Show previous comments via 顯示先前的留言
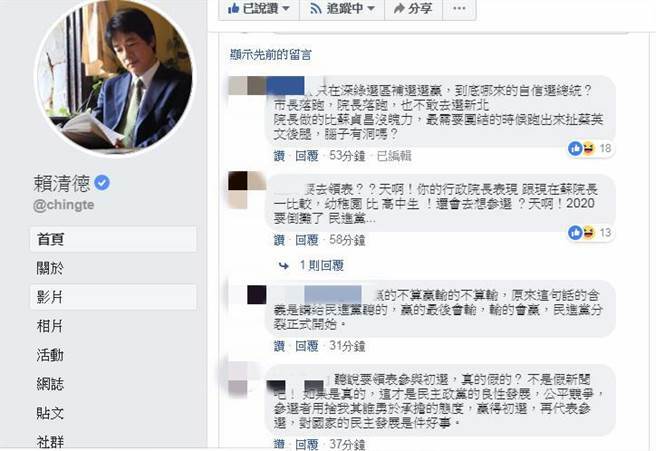This screenshot has height=451, width=656. 271,54
